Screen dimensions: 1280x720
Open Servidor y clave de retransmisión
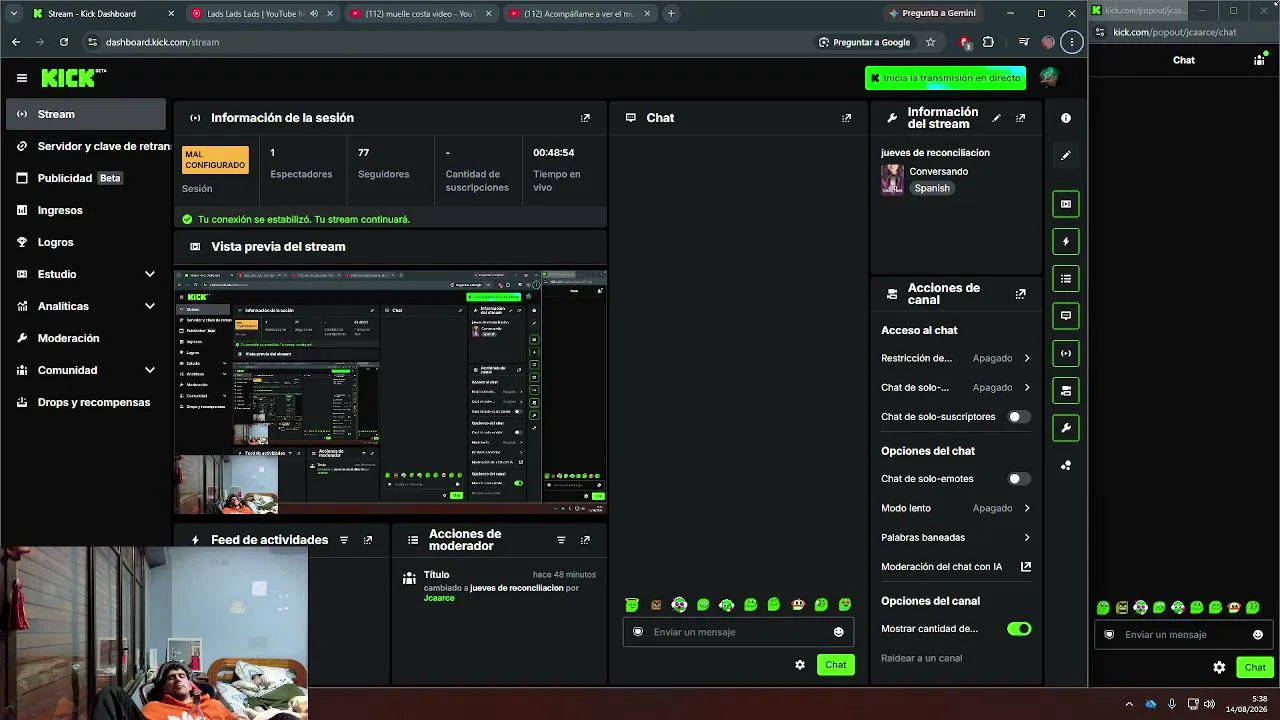tap(86, 146)
